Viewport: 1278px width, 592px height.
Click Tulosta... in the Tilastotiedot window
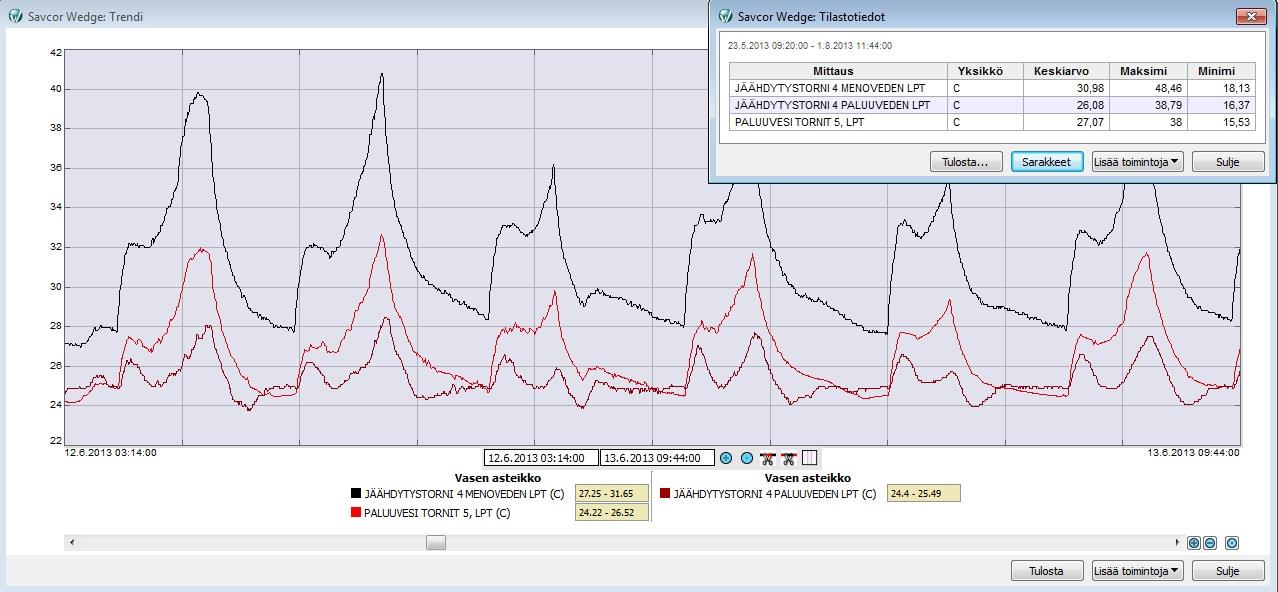[x=966, y=162]
